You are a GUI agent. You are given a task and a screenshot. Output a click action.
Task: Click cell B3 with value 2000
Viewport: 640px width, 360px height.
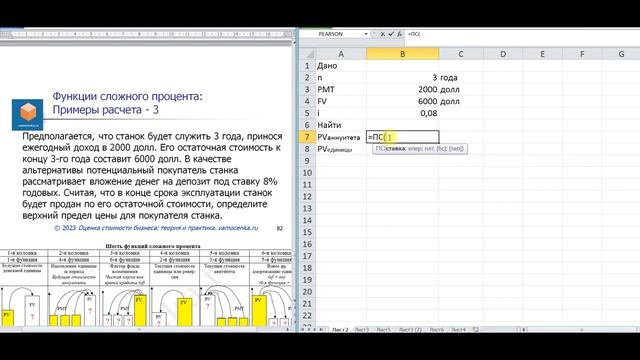[402, 89]
